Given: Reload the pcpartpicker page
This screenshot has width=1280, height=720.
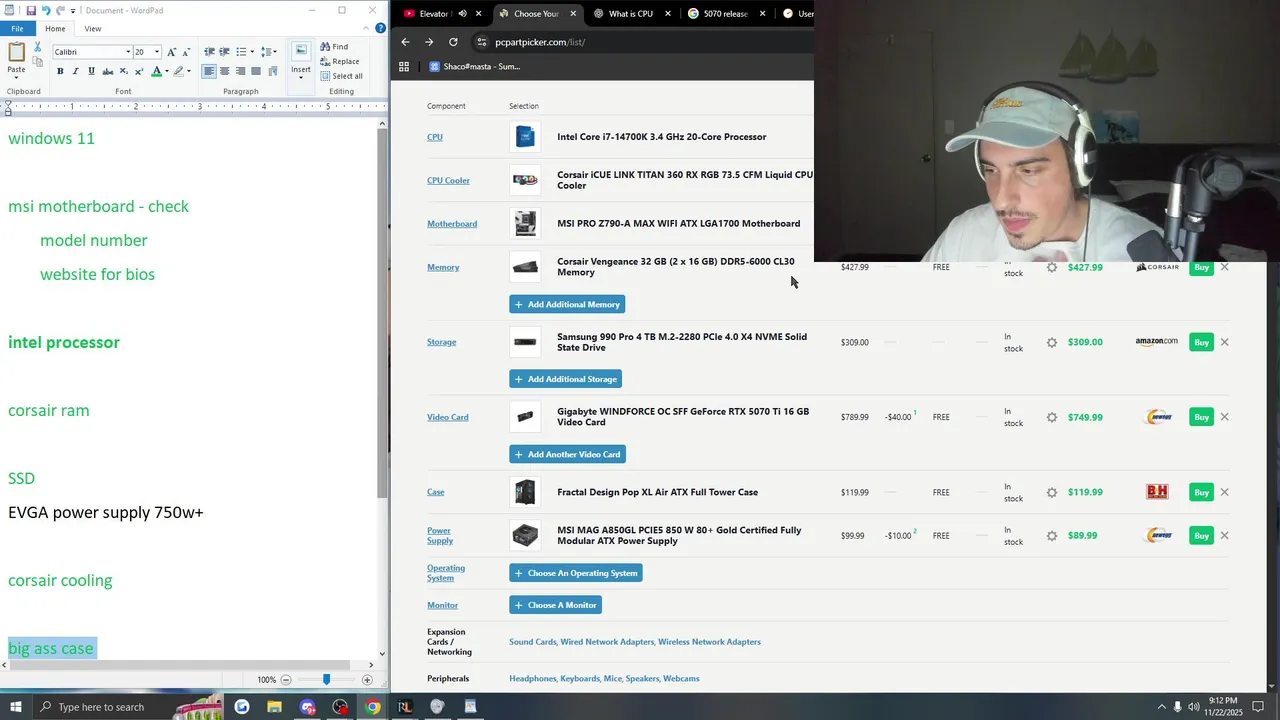Looking at the screenshot, I should tap(453, 42).
